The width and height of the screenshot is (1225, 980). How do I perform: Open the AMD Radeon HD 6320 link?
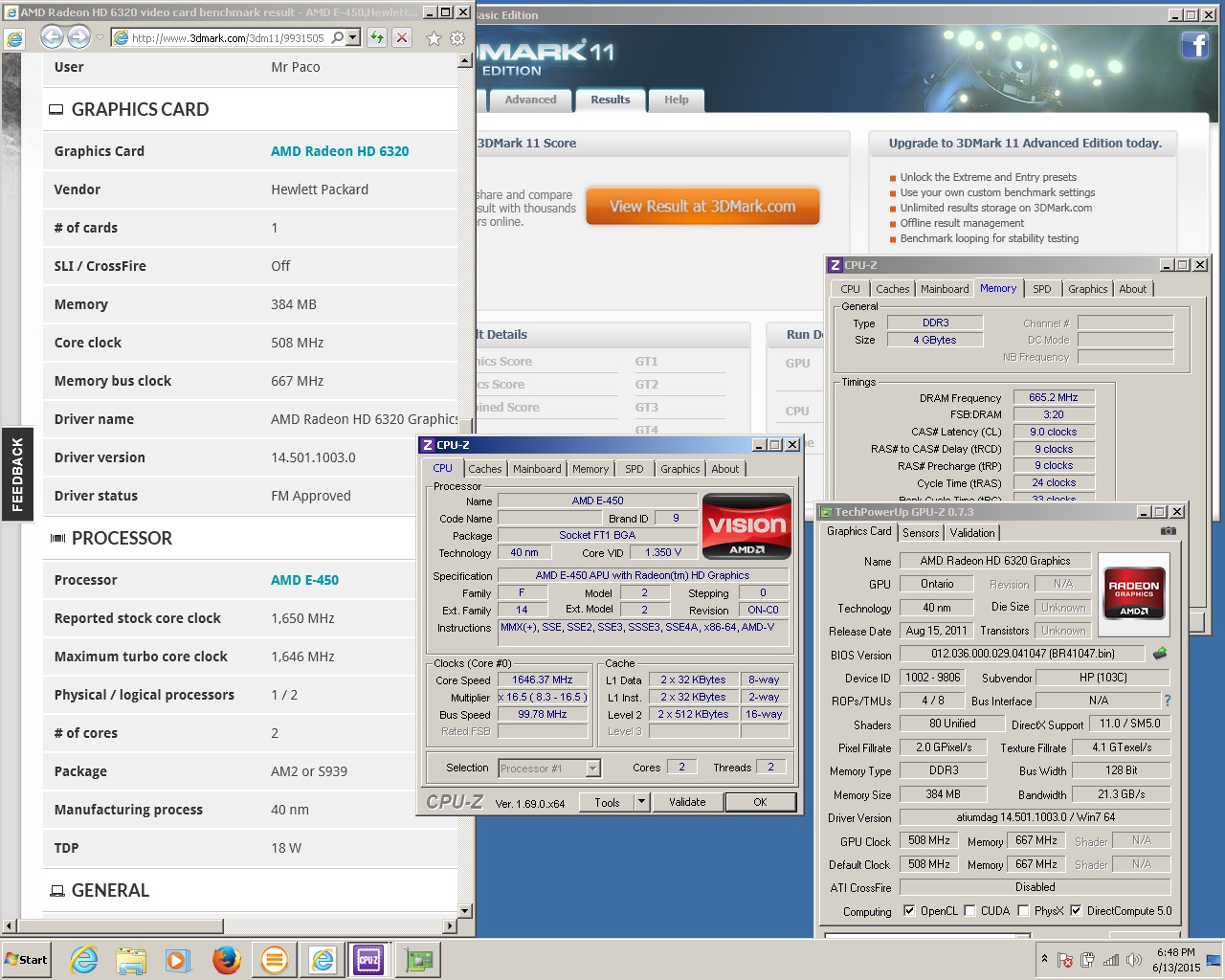[340, 151]
